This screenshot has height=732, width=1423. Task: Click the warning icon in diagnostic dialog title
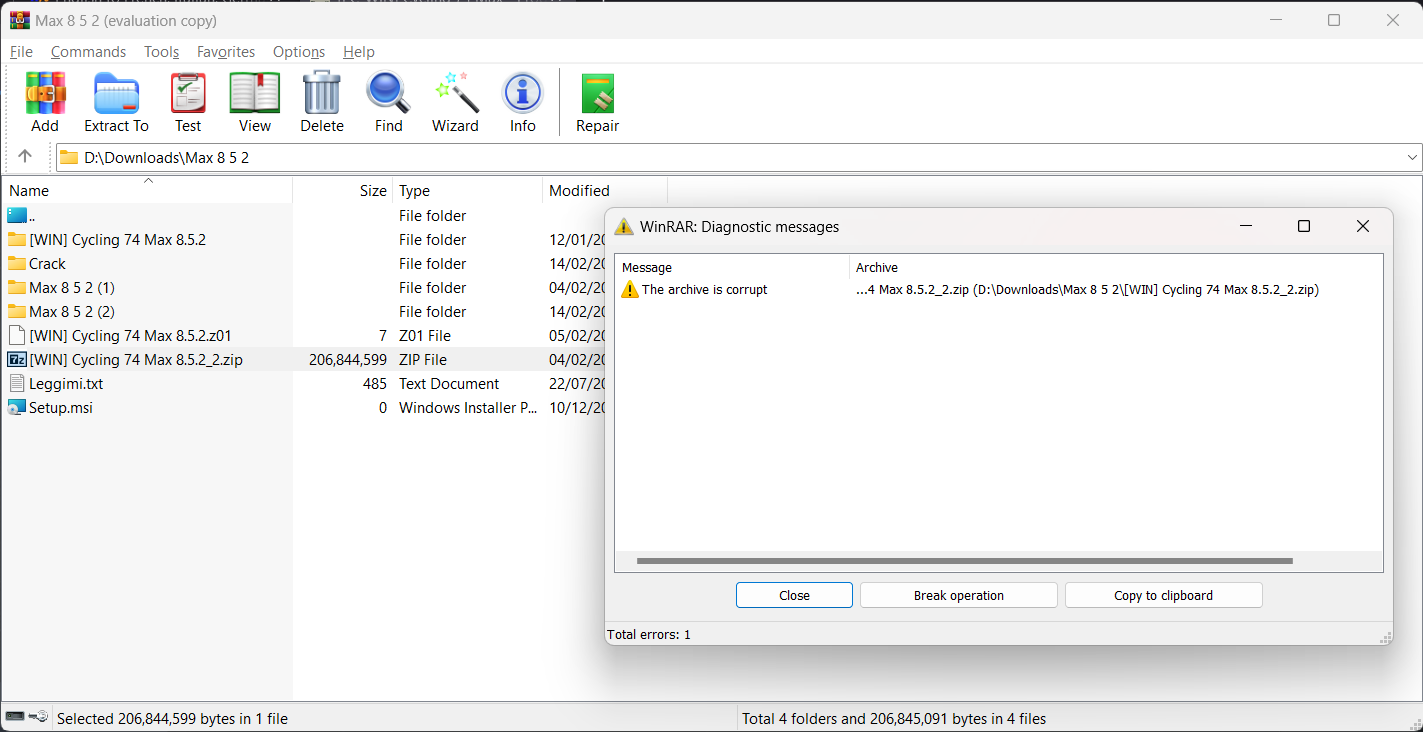point(623,226)
